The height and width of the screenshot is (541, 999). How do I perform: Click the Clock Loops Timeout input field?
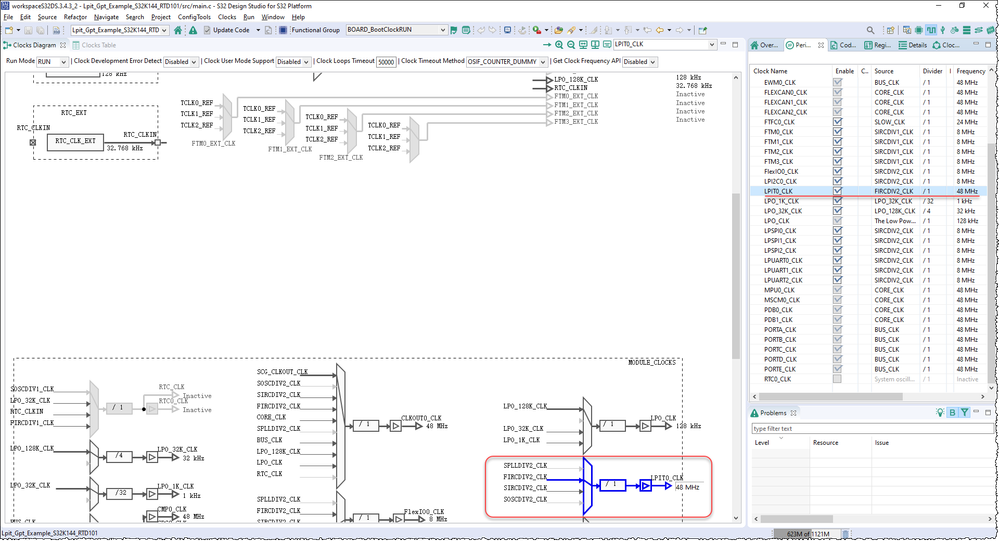coord(386,62)
